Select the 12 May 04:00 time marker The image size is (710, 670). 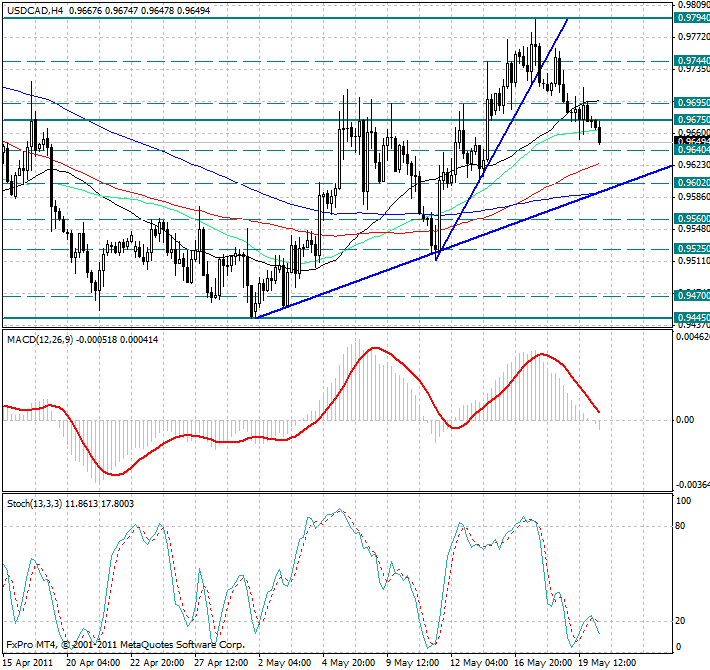480,663
